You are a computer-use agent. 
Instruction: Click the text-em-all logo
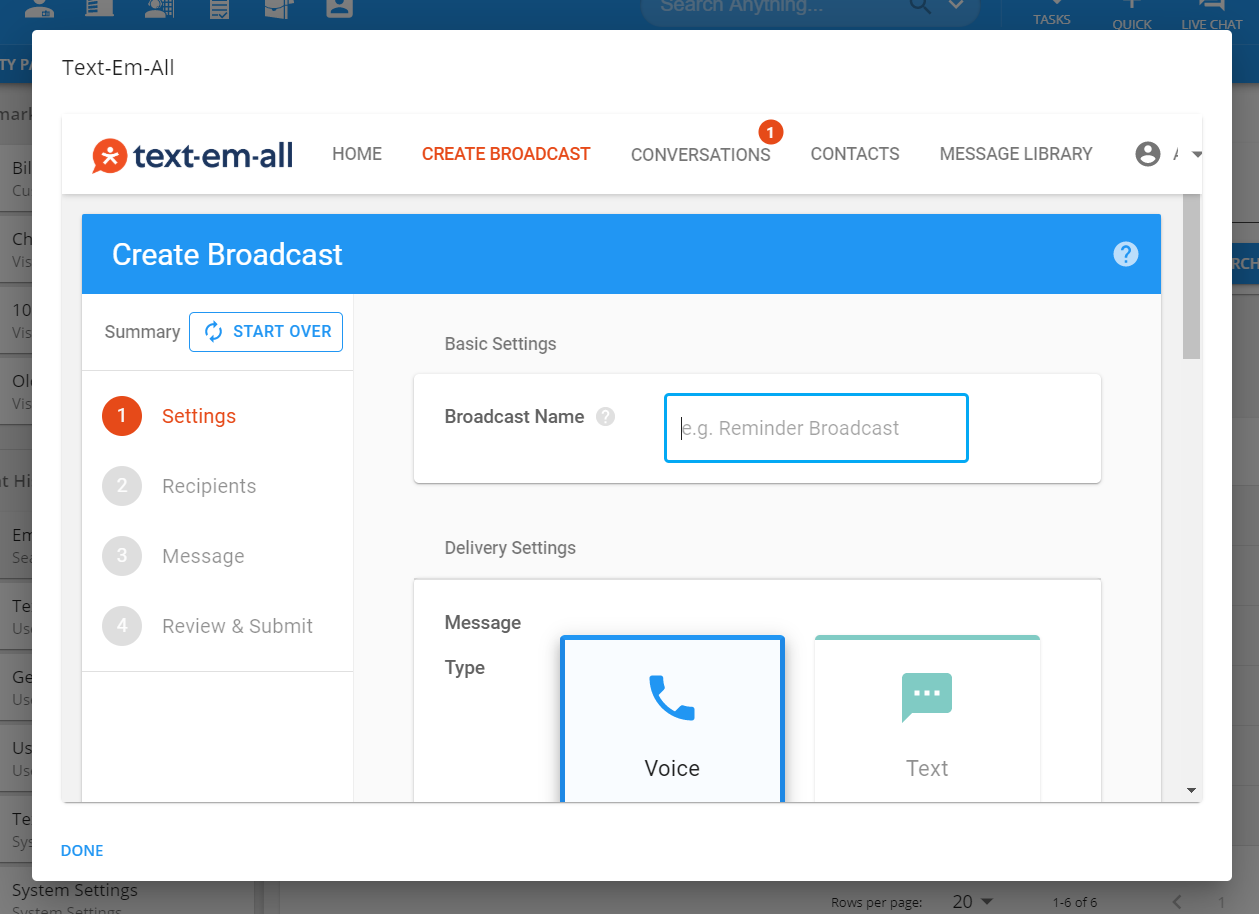pos(193,155)
